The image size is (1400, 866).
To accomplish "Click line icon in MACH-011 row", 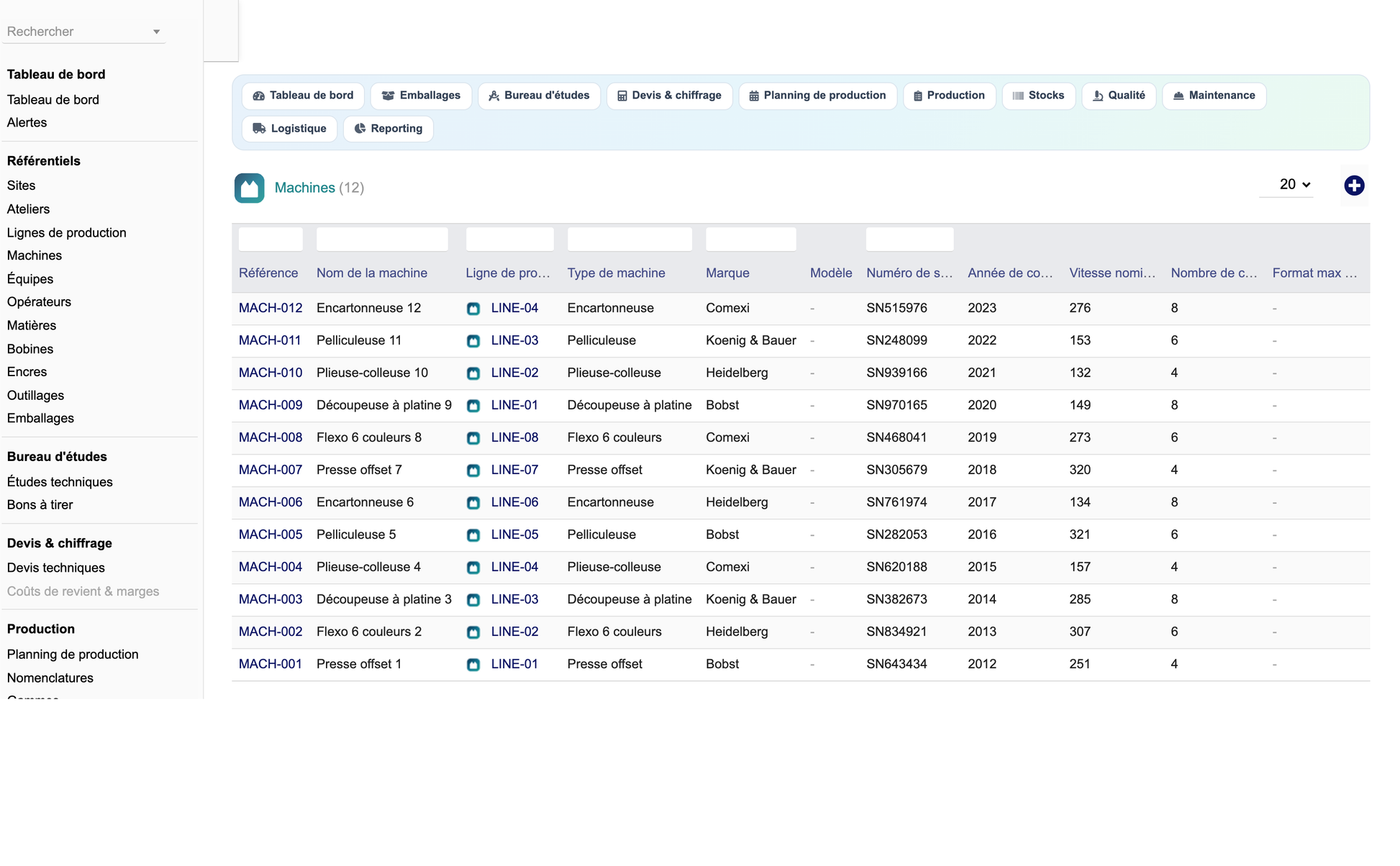I will coord(473,341).
